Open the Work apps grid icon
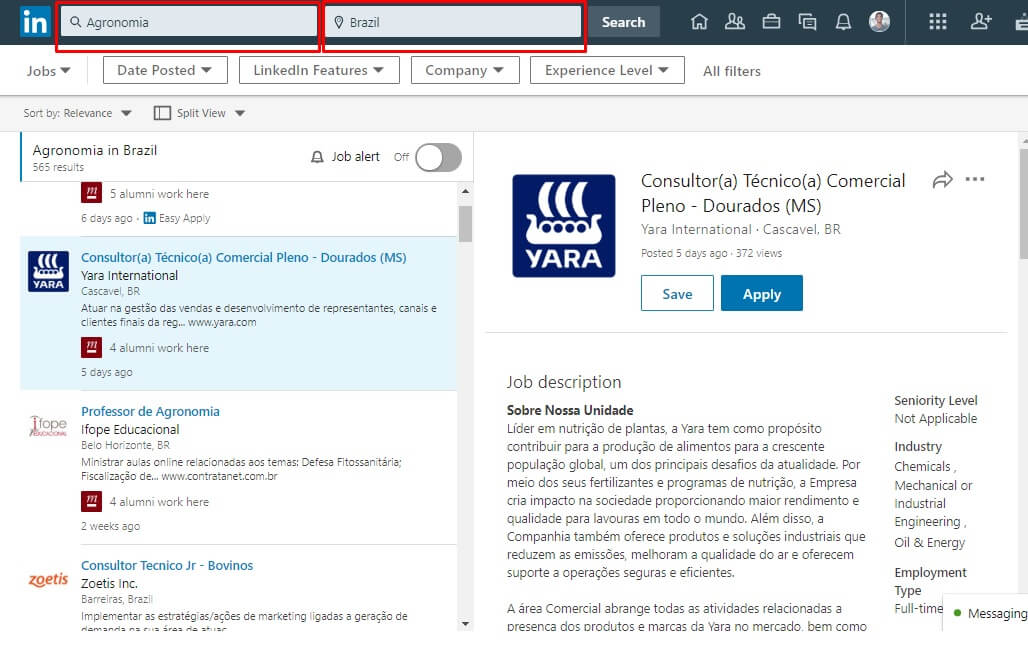 point(938,22)
